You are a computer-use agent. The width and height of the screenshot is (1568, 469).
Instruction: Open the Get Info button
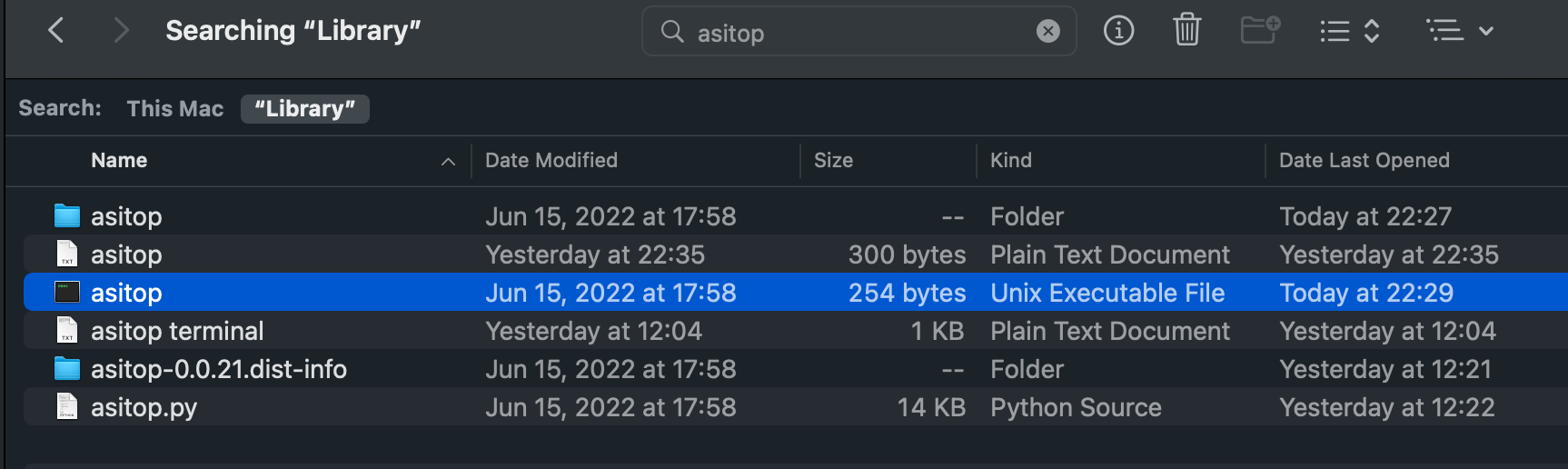[1118, 31]
